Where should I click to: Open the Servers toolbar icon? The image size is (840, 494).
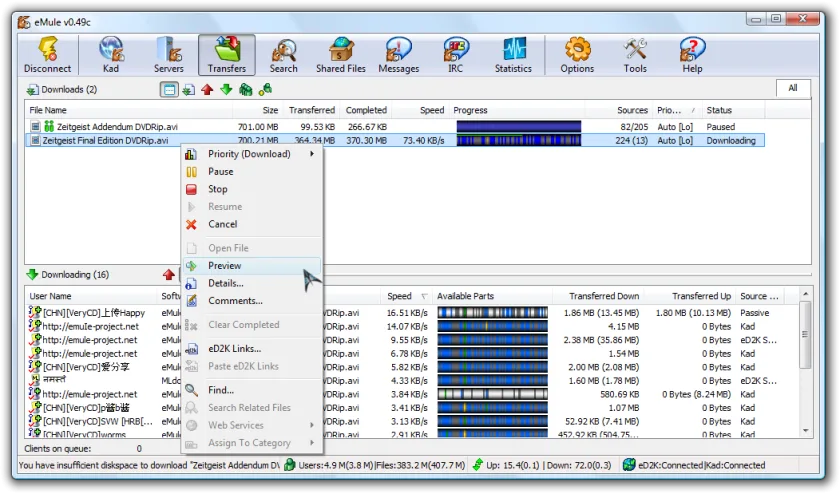(x=168, y=55)
